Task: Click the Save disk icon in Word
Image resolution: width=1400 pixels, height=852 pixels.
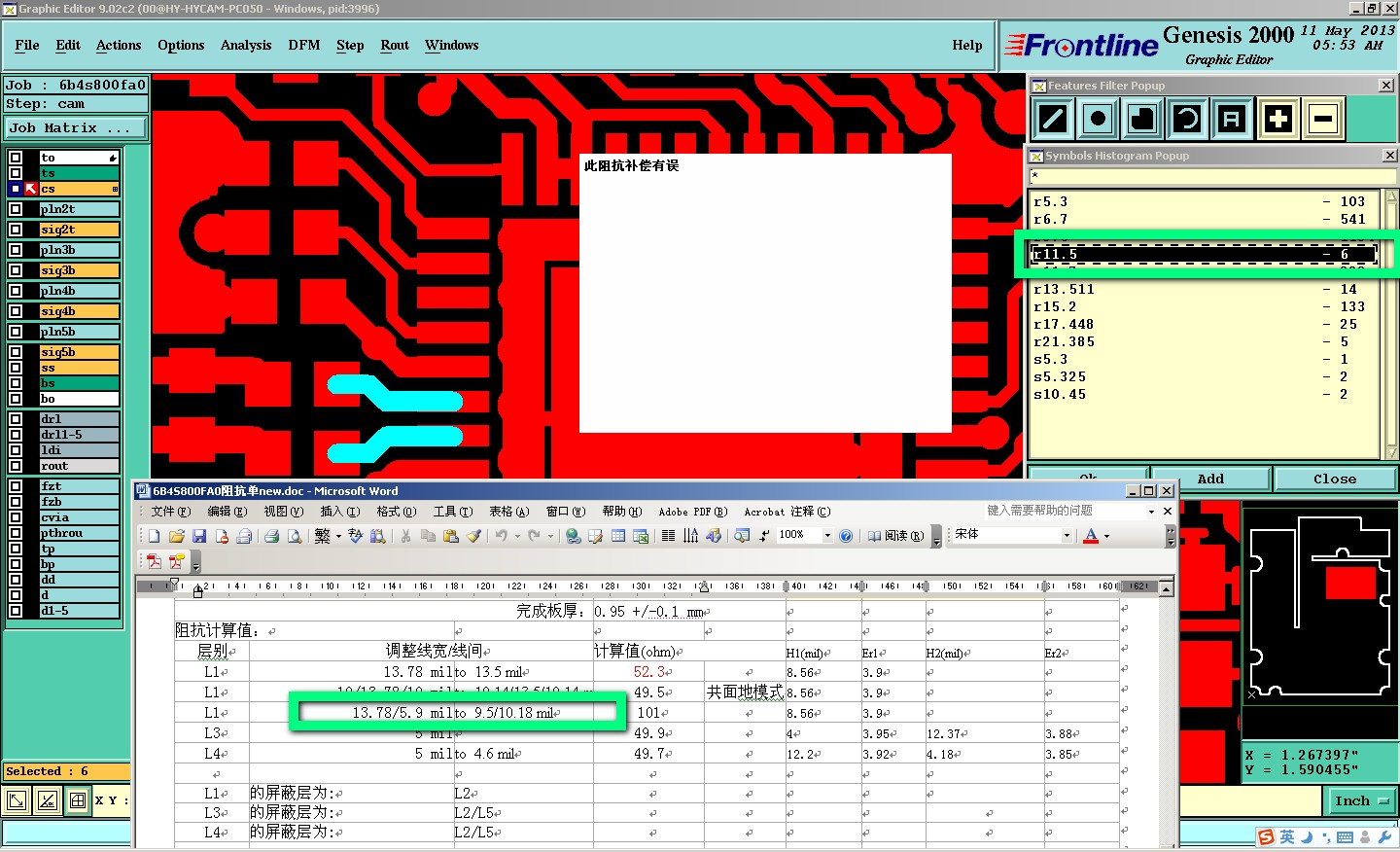Action: point(199,536)
